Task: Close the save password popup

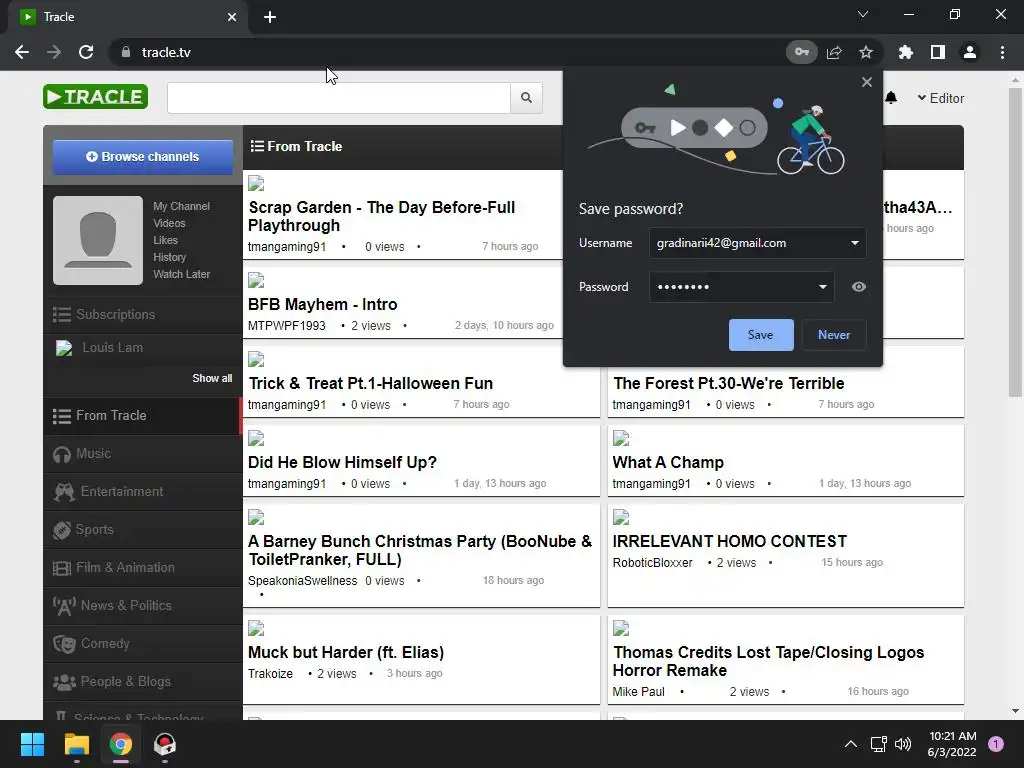Action: pyautogui.click(x=867, y=82)
